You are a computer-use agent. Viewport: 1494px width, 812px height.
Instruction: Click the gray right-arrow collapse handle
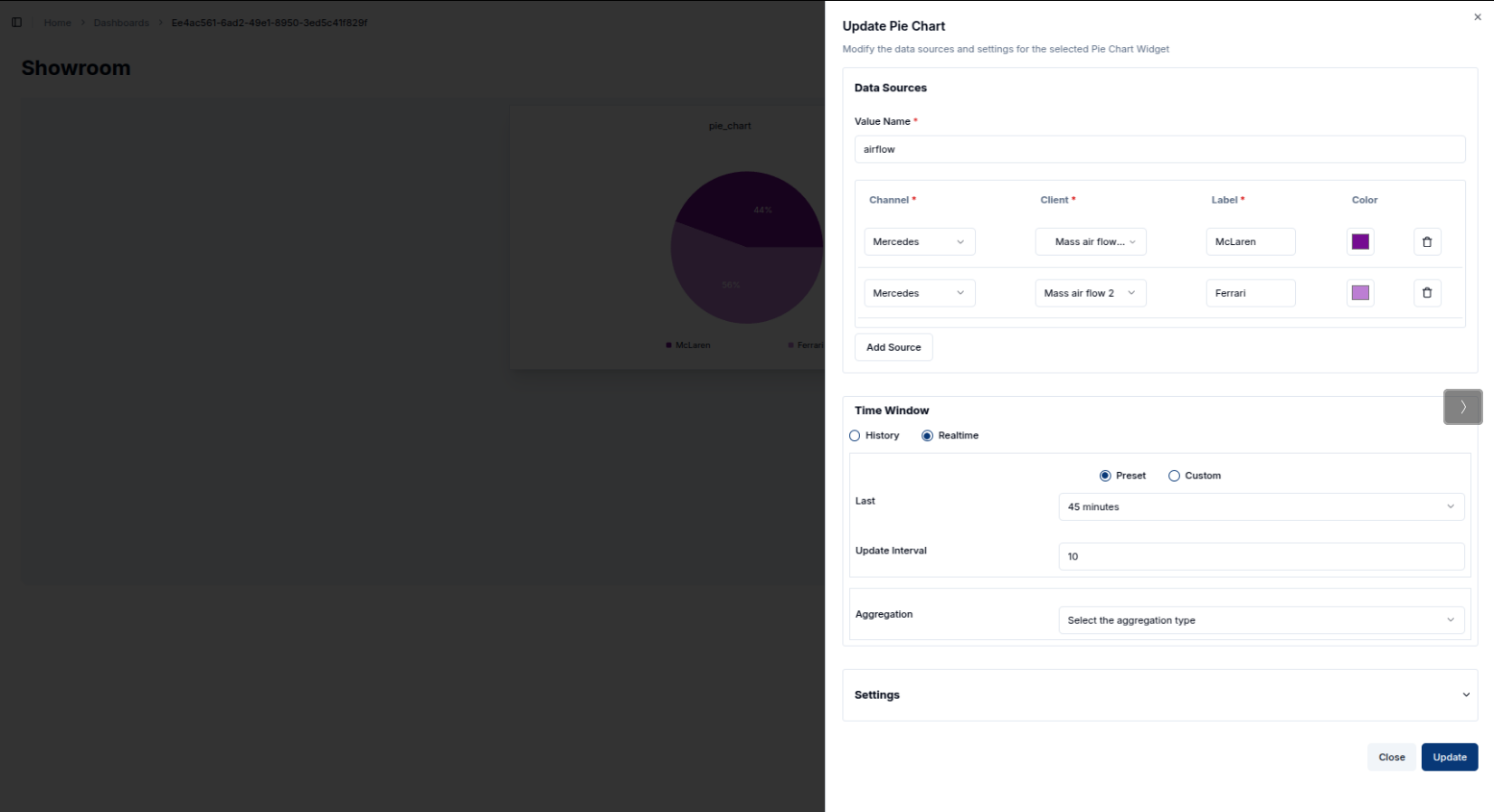[1462, 407]
